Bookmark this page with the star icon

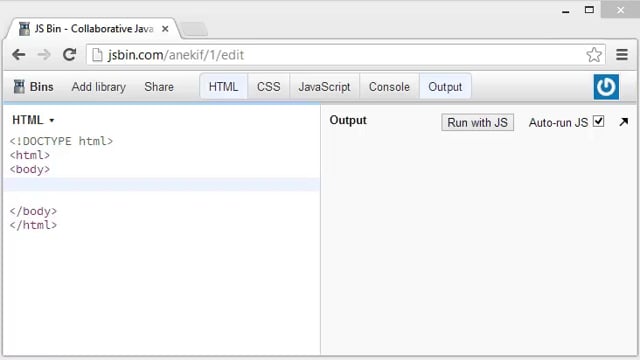coord(594,55)
